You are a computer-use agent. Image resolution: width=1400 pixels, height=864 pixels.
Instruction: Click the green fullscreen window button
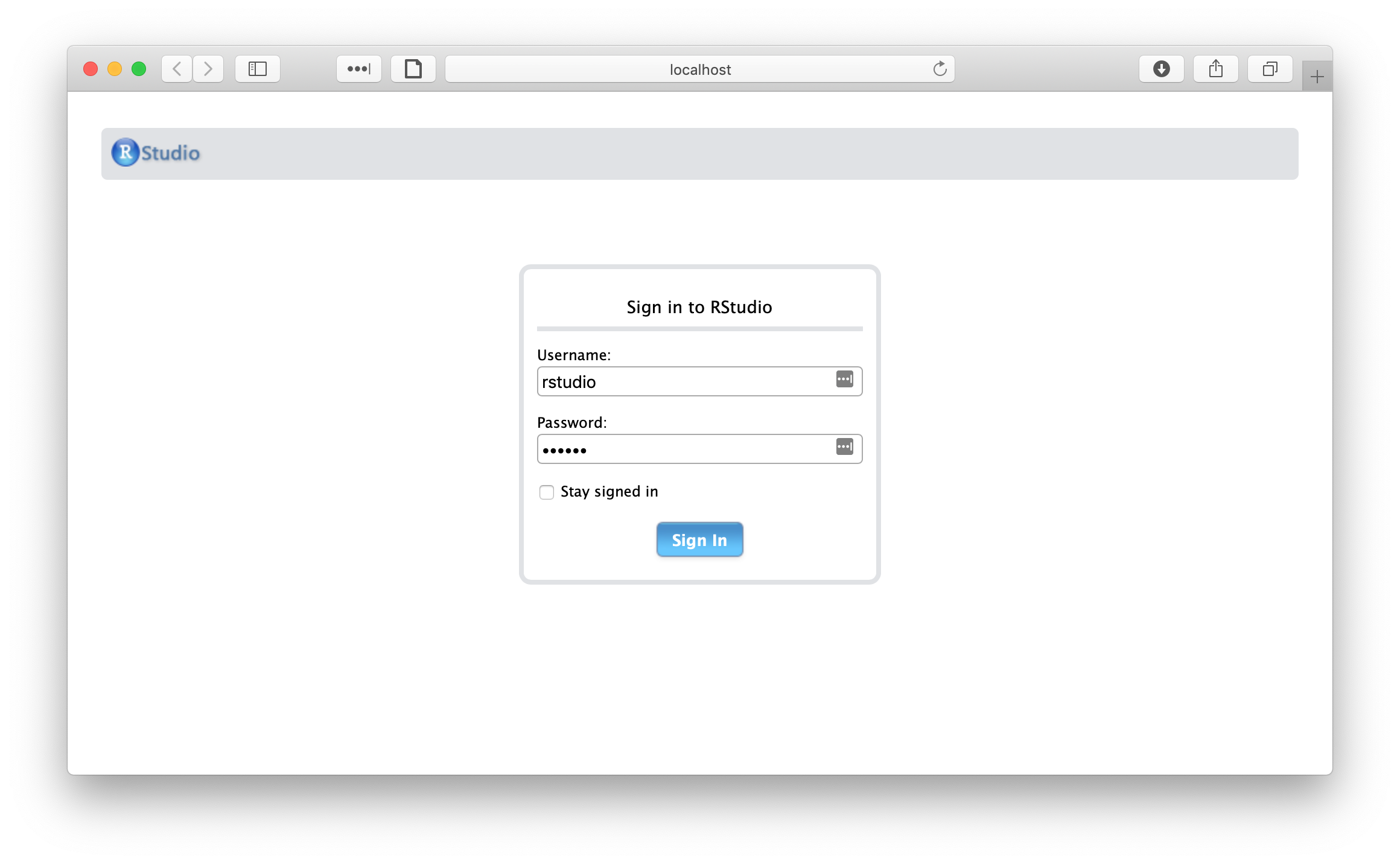[139, 69]
